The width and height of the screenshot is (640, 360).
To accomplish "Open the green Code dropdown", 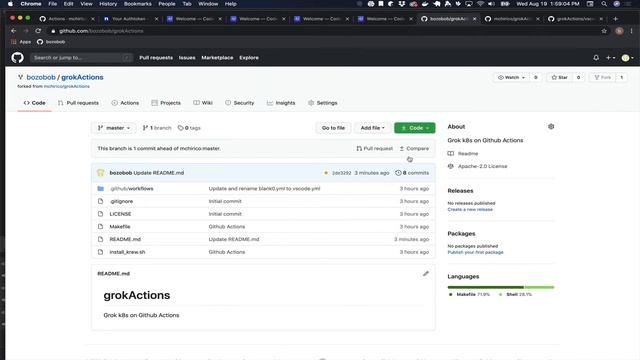I will tap(415, 128).
